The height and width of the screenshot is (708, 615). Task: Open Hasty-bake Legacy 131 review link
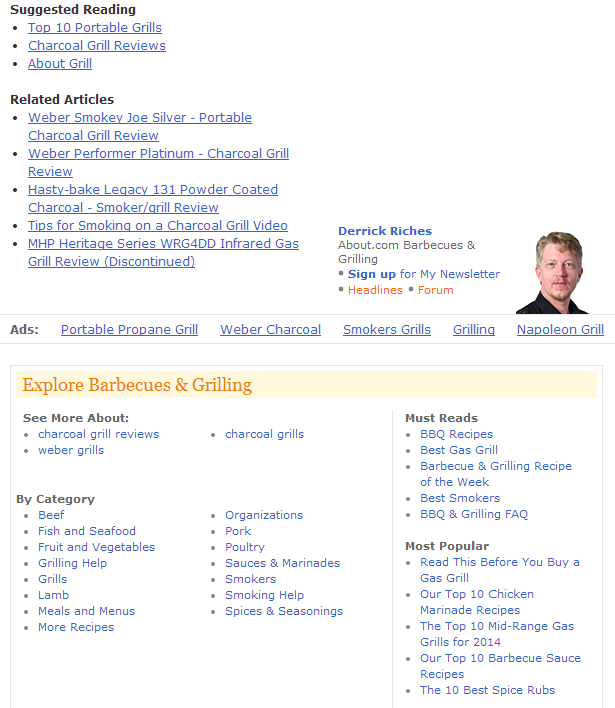coord(152,190)
